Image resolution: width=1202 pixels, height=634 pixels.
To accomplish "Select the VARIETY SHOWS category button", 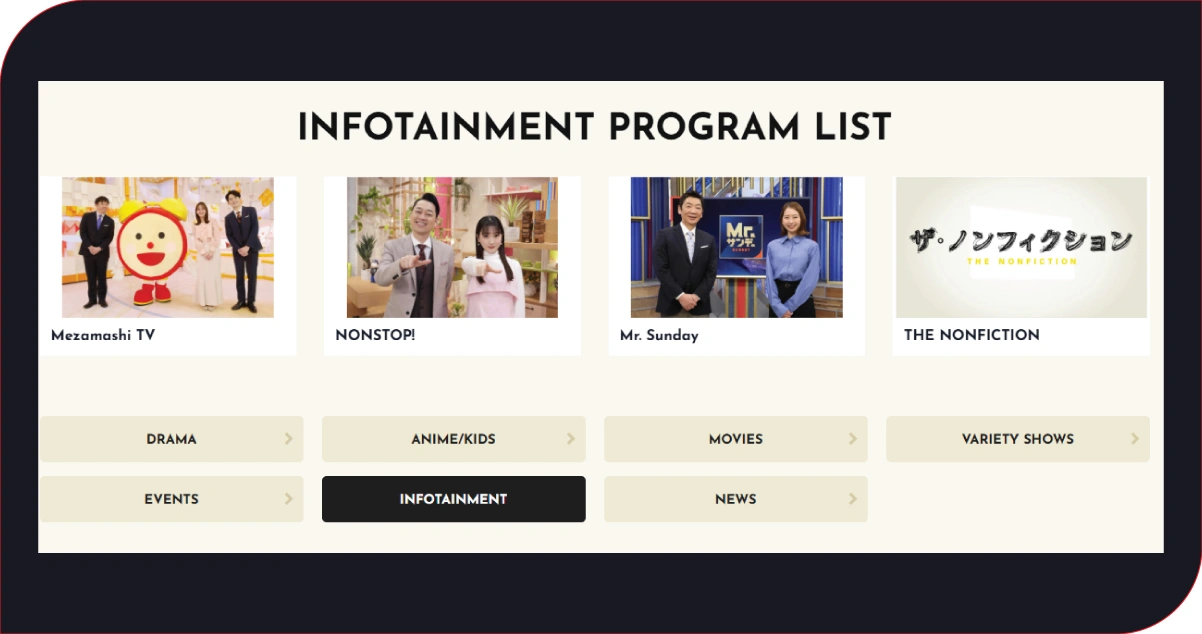I will point(1018,439).
